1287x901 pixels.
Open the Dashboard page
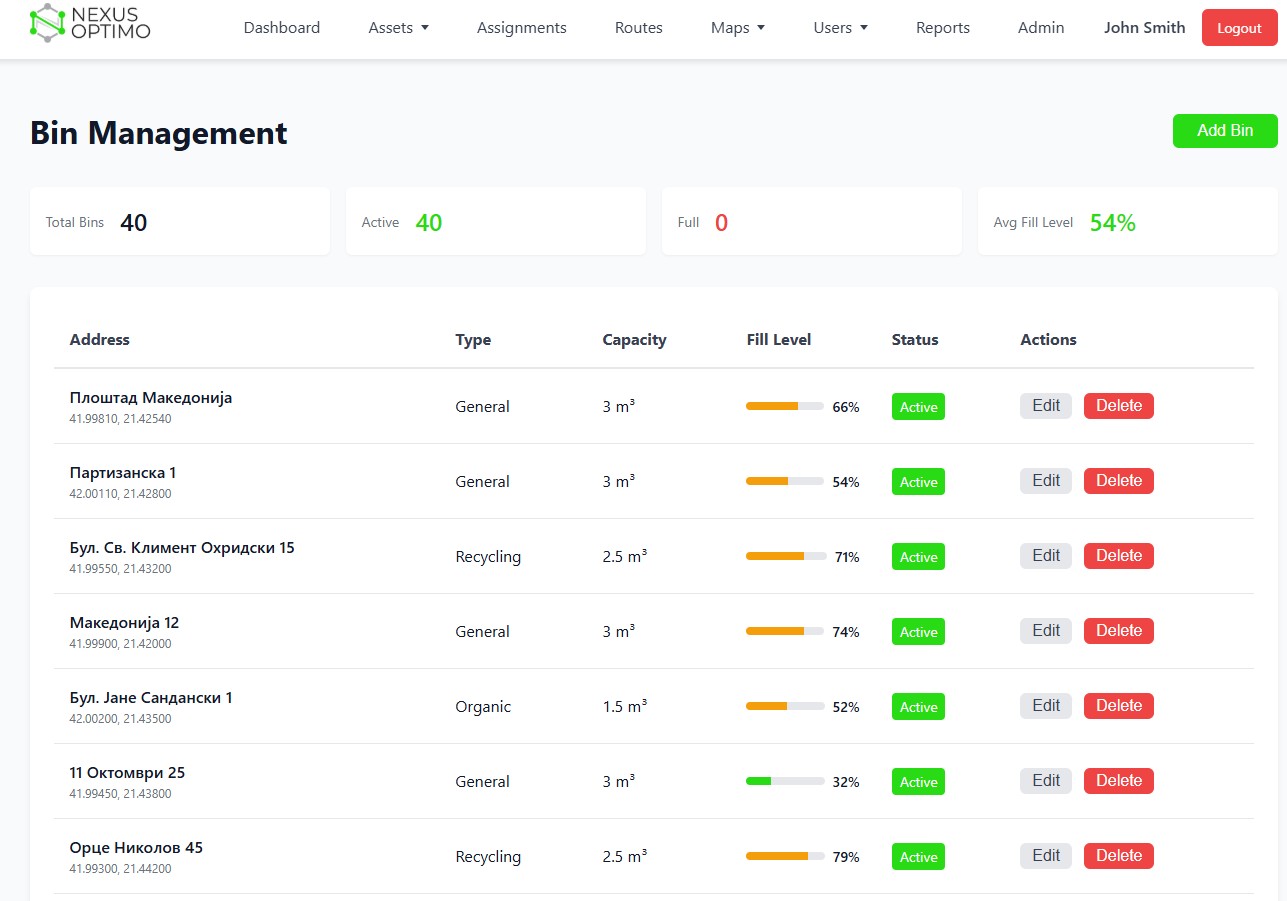282,28
